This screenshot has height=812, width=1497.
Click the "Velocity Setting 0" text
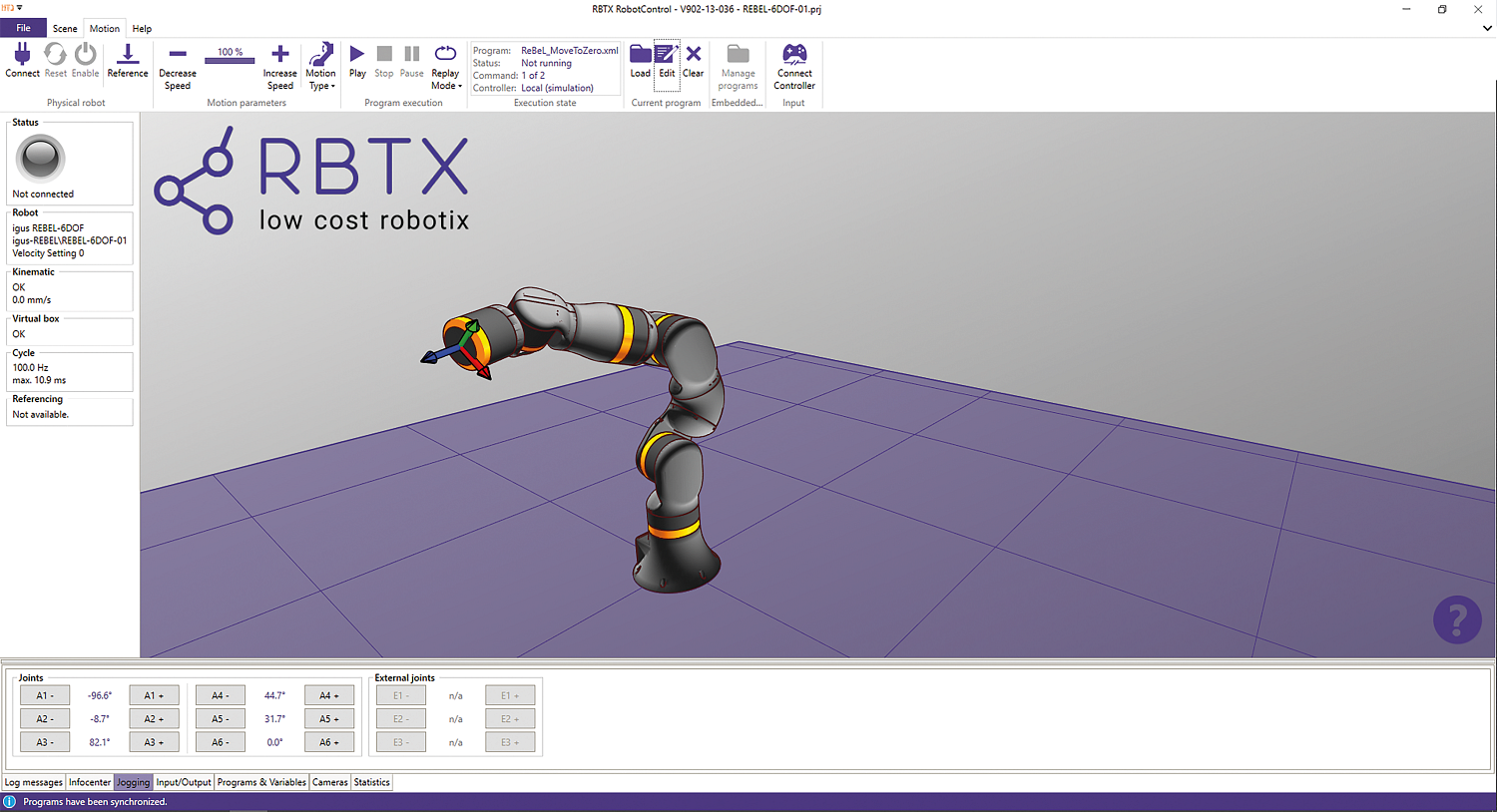tap(48, 253)
